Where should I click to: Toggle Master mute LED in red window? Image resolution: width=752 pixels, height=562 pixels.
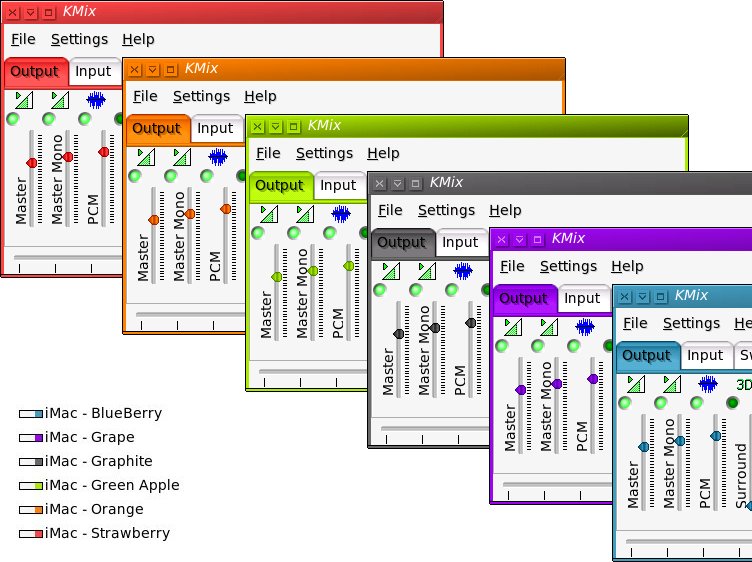point(13,118)
